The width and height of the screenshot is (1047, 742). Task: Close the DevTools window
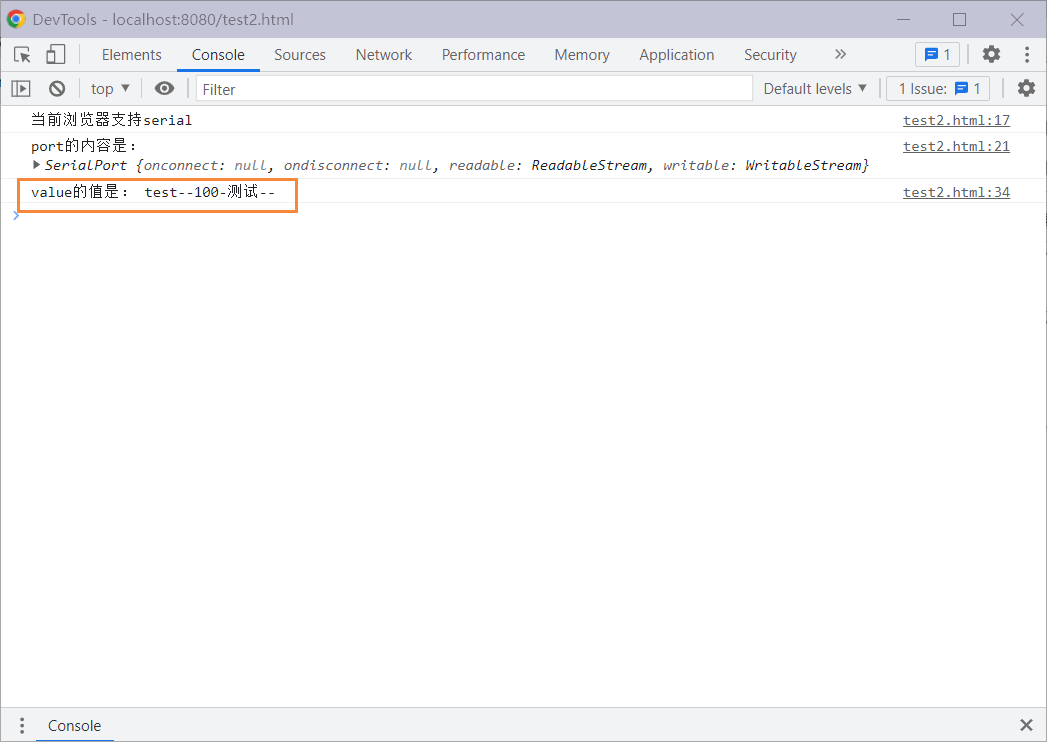(x=1017, y=19)
